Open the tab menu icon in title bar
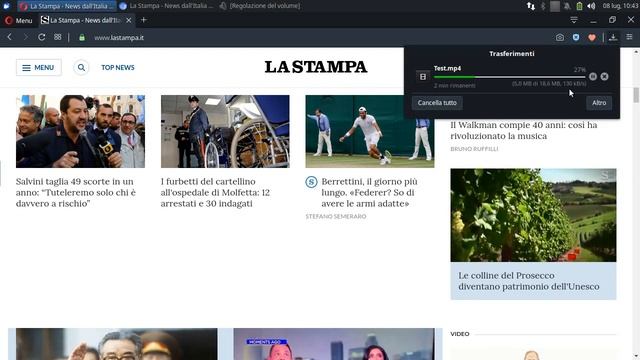 pyautogui.click(x=573, y=20)
